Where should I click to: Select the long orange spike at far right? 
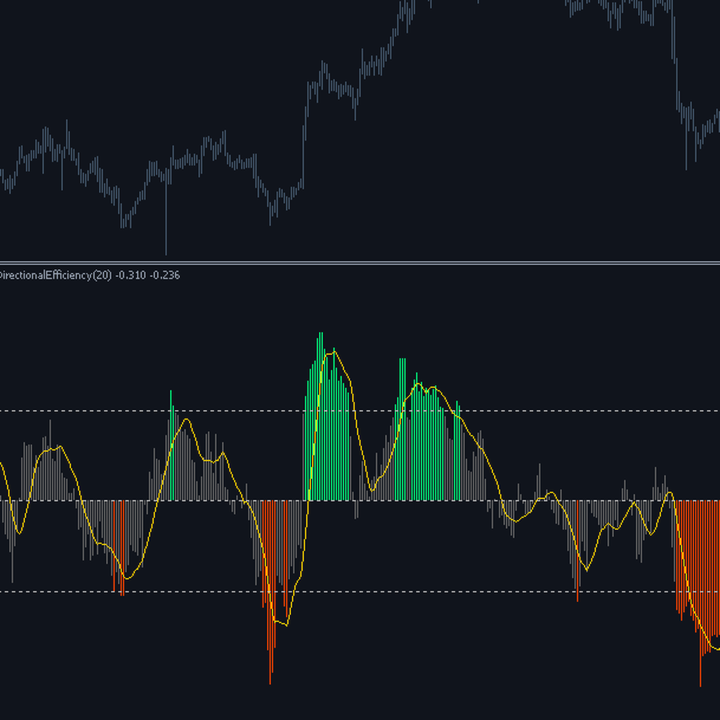pos(700,594)
